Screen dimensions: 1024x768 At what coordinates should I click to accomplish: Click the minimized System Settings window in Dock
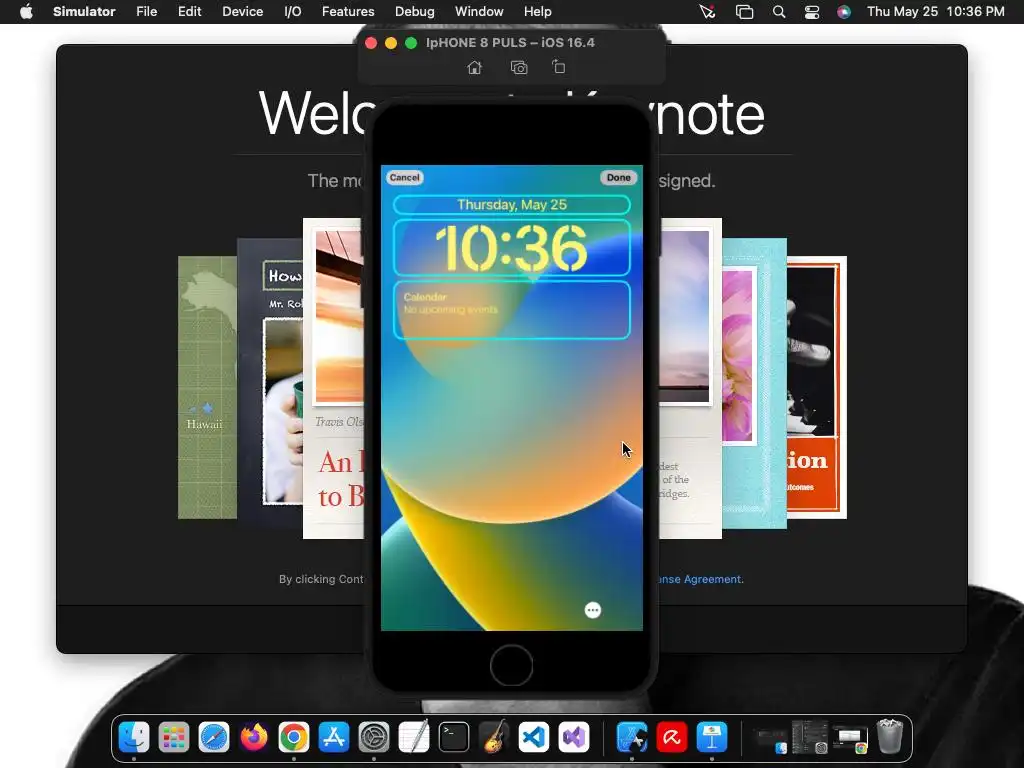(x=810, y=737)
